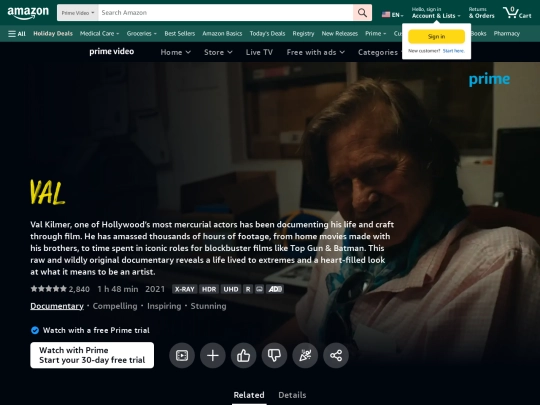Image resolution: width=540 pixels, height=405 pixels.
Task: Click the five-star rating icons
Action: (x=49, y=289)
